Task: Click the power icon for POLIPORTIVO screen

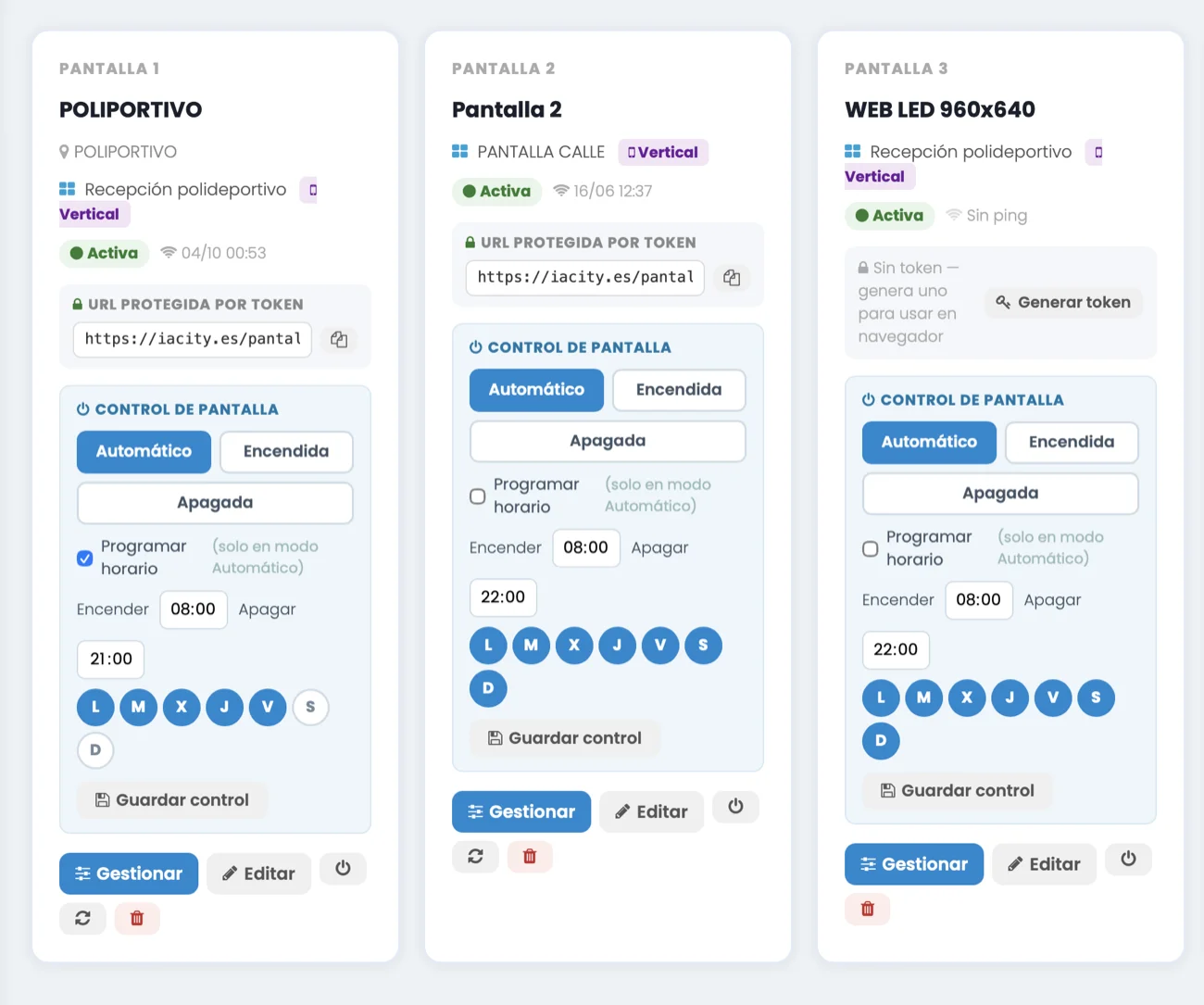Action: (x=343, y=869)
